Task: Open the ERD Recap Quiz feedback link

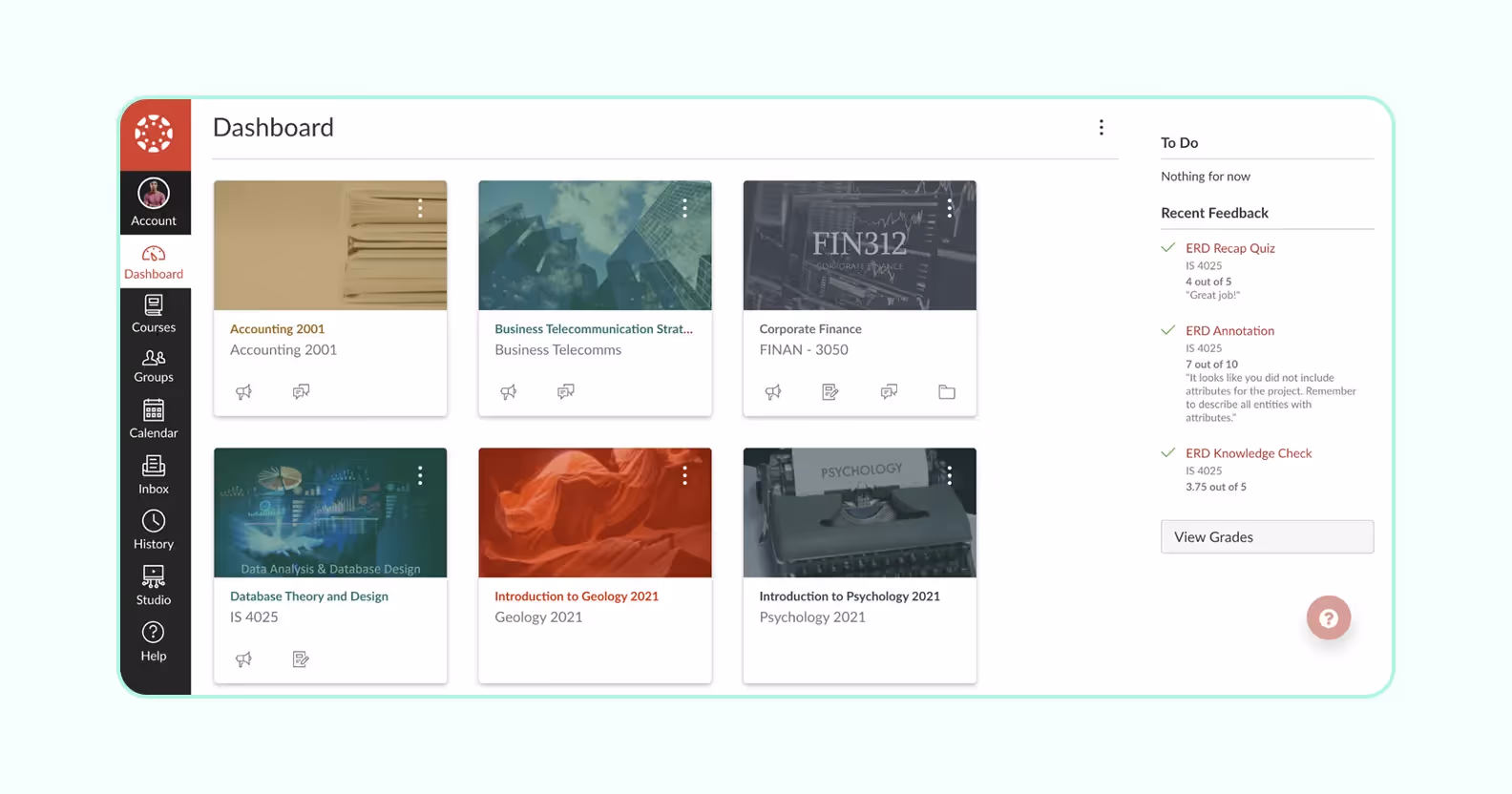Action: coord(1229,248)
